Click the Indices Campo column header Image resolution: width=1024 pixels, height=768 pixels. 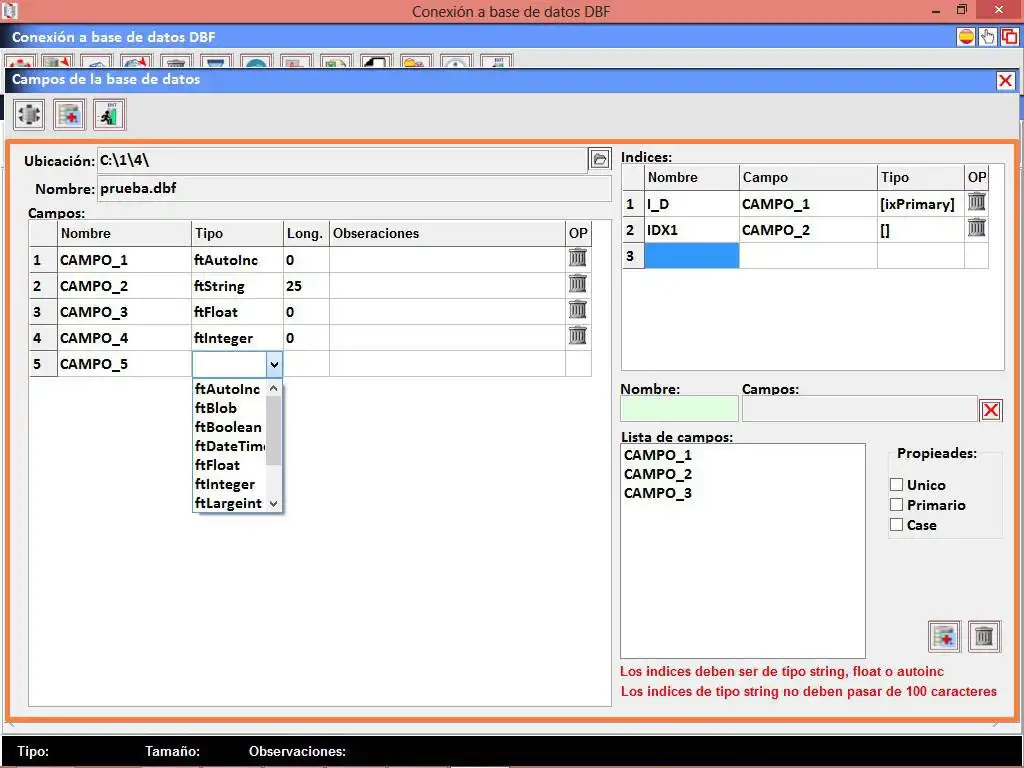coord(808,177)
